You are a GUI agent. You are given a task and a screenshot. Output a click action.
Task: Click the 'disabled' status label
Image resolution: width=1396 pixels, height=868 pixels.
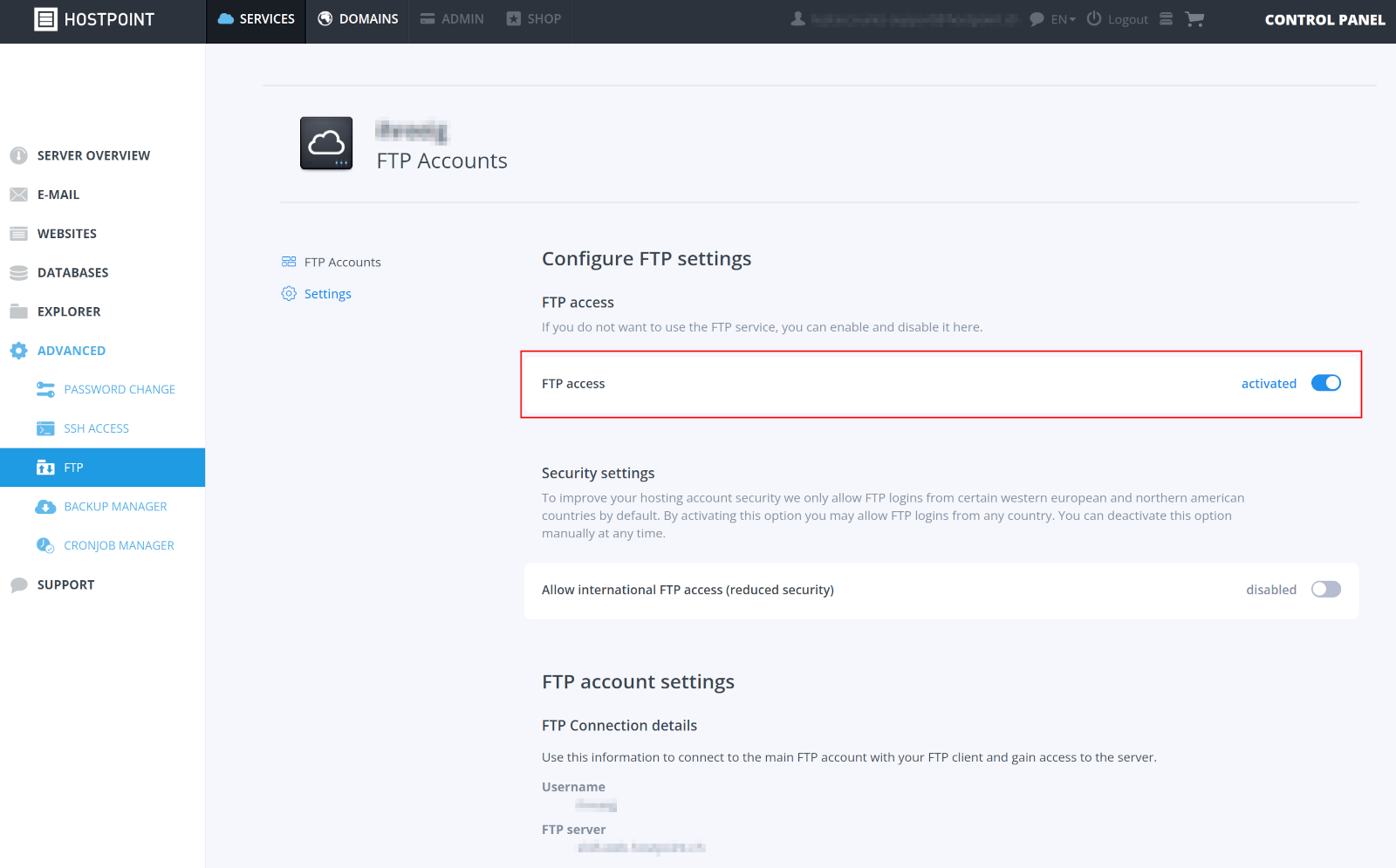click(x=1271, y=590)
